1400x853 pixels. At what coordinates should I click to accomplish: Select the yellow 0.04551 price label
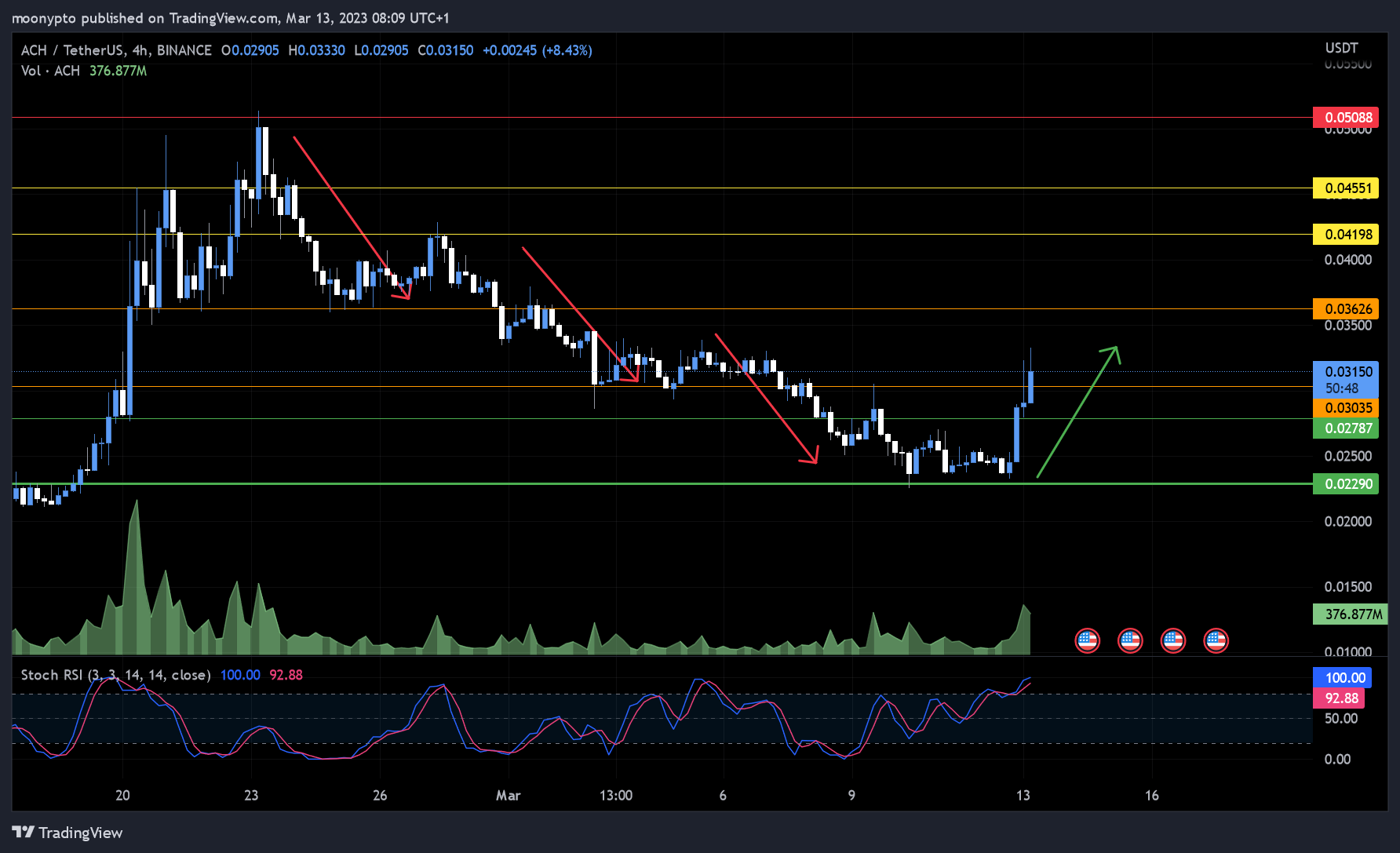pyautogui.click(x=1346, y=188)
